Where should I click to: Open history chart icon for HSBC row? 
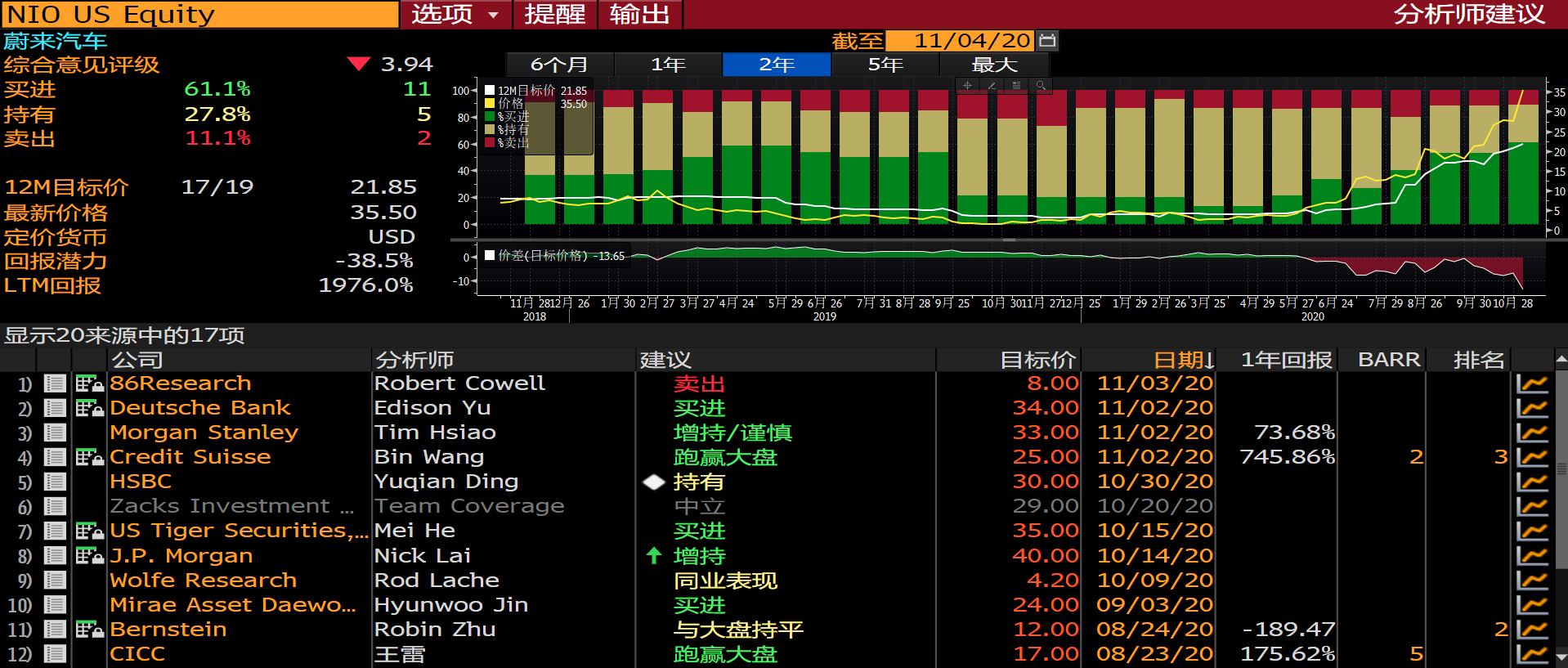click(x=1532, y=482)
